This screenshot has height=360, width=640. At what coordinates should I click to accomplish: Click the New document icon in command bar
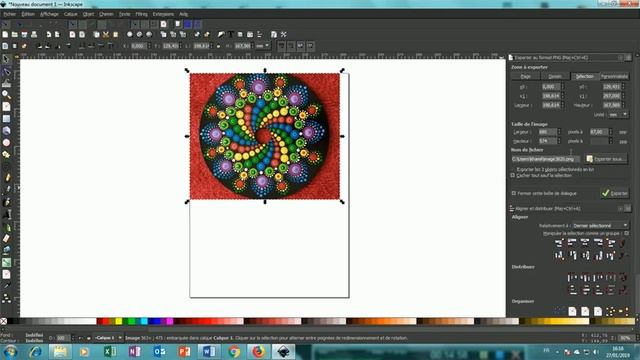coord(5,35)
